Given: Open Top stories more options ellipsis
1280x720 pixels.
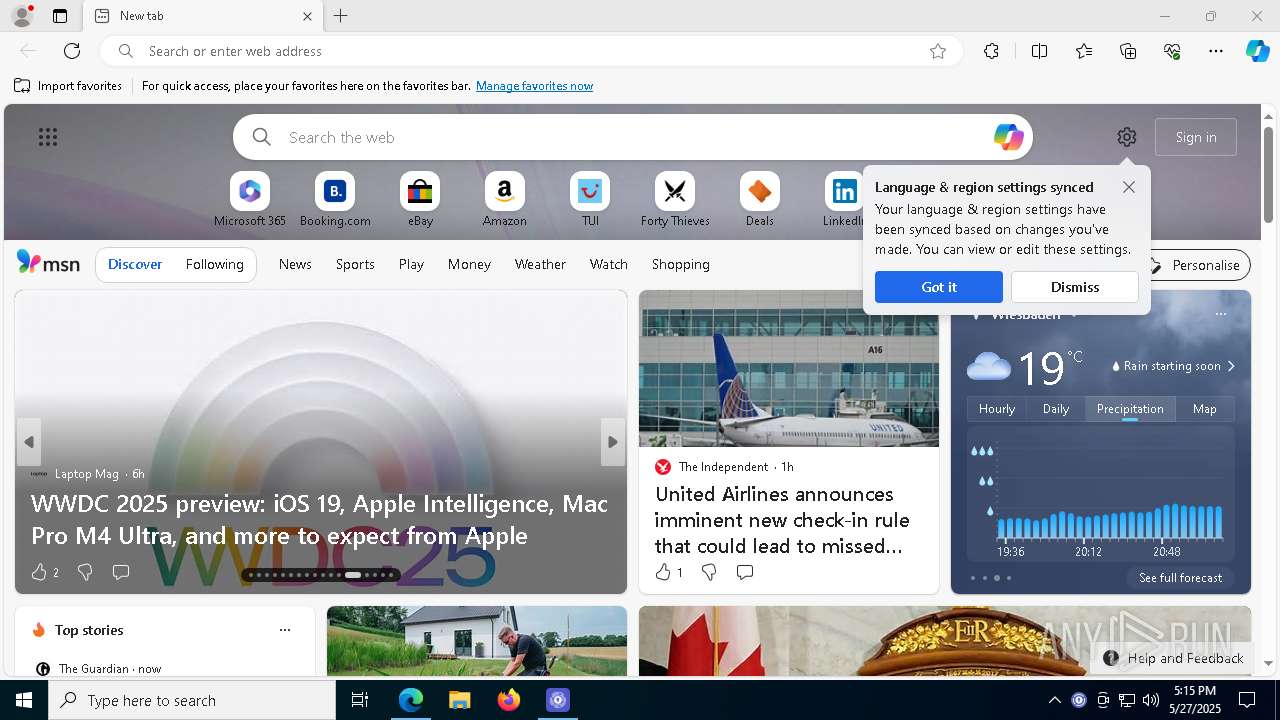Looking at the screenshot, I should (285, 630).
